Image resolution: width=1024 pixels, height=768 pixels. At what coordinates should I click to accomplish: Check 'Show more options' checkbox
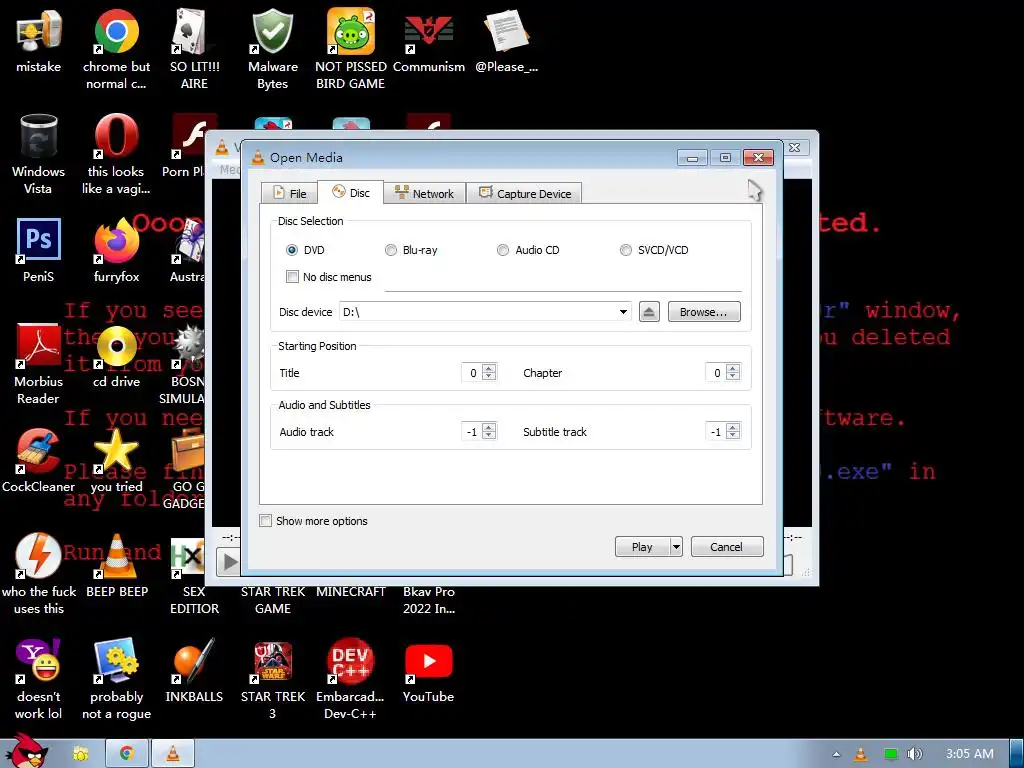tap(265, 520)
